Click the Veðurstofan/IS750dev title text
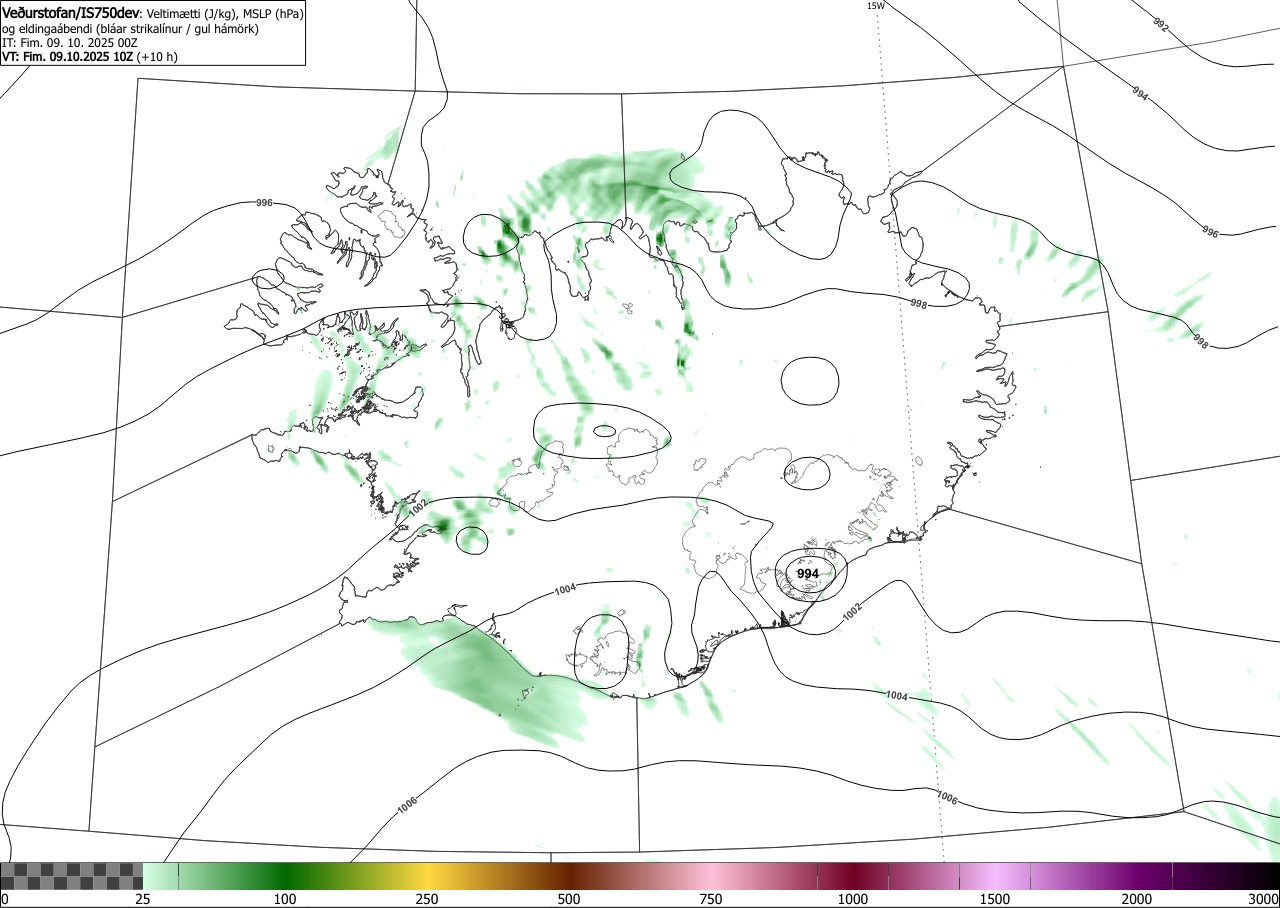Screen dimensions: 1280x908 [72, 14]
